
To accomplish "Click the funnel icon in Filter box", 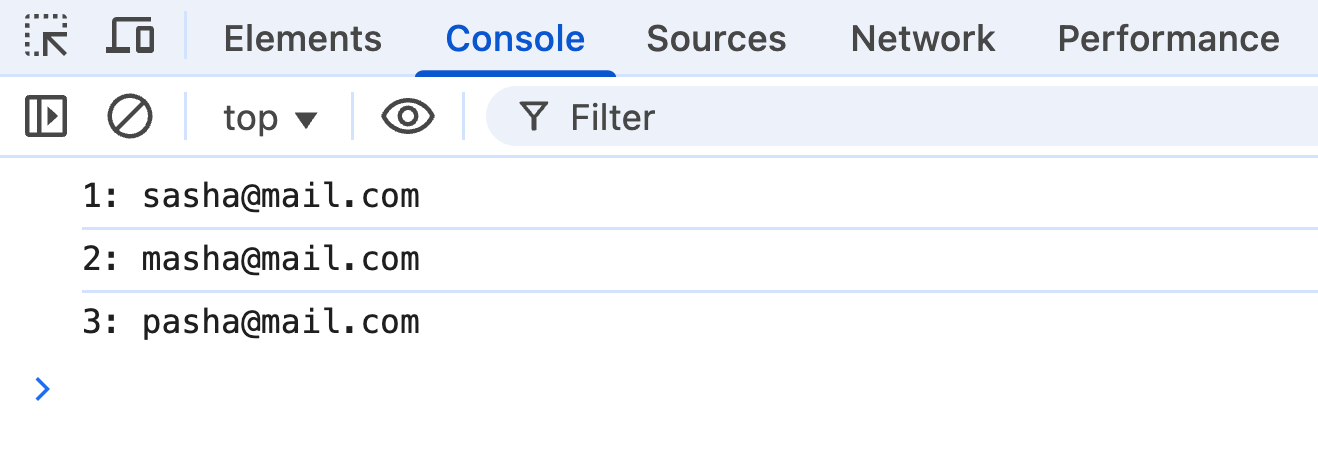I will tap(535, 118).
